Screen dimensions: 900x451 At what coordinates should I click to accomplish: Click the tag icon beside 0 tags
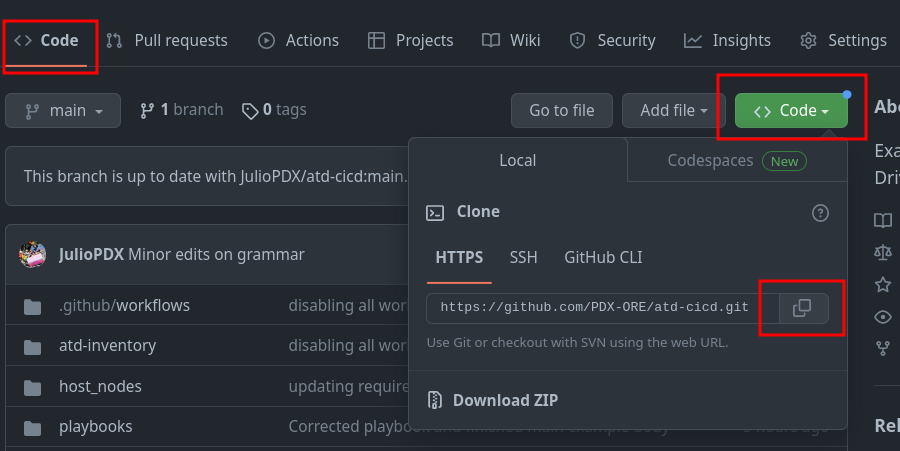(x=250, y=111)
